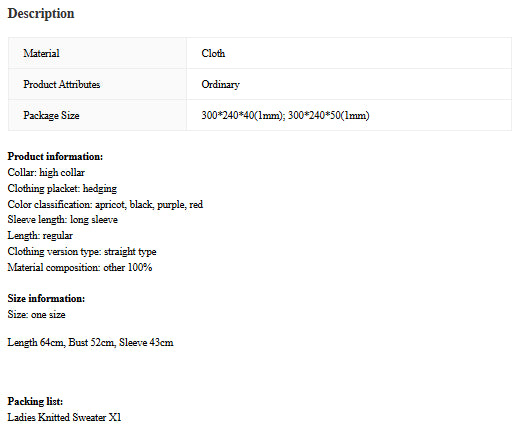Click the Product information heading
The width and height of the screenshot is (515, 431).
(55, 156)
